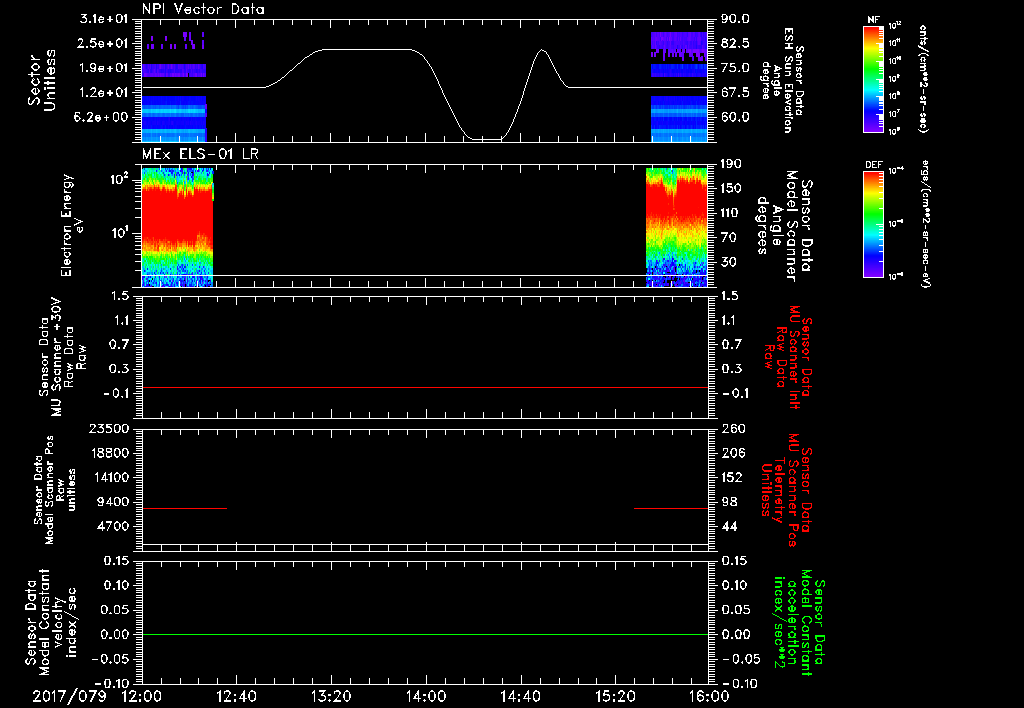1024x708 pixels.
Task: Click the red 'MU Scanner Pos Telemetry' label
Action: point(787,489)
